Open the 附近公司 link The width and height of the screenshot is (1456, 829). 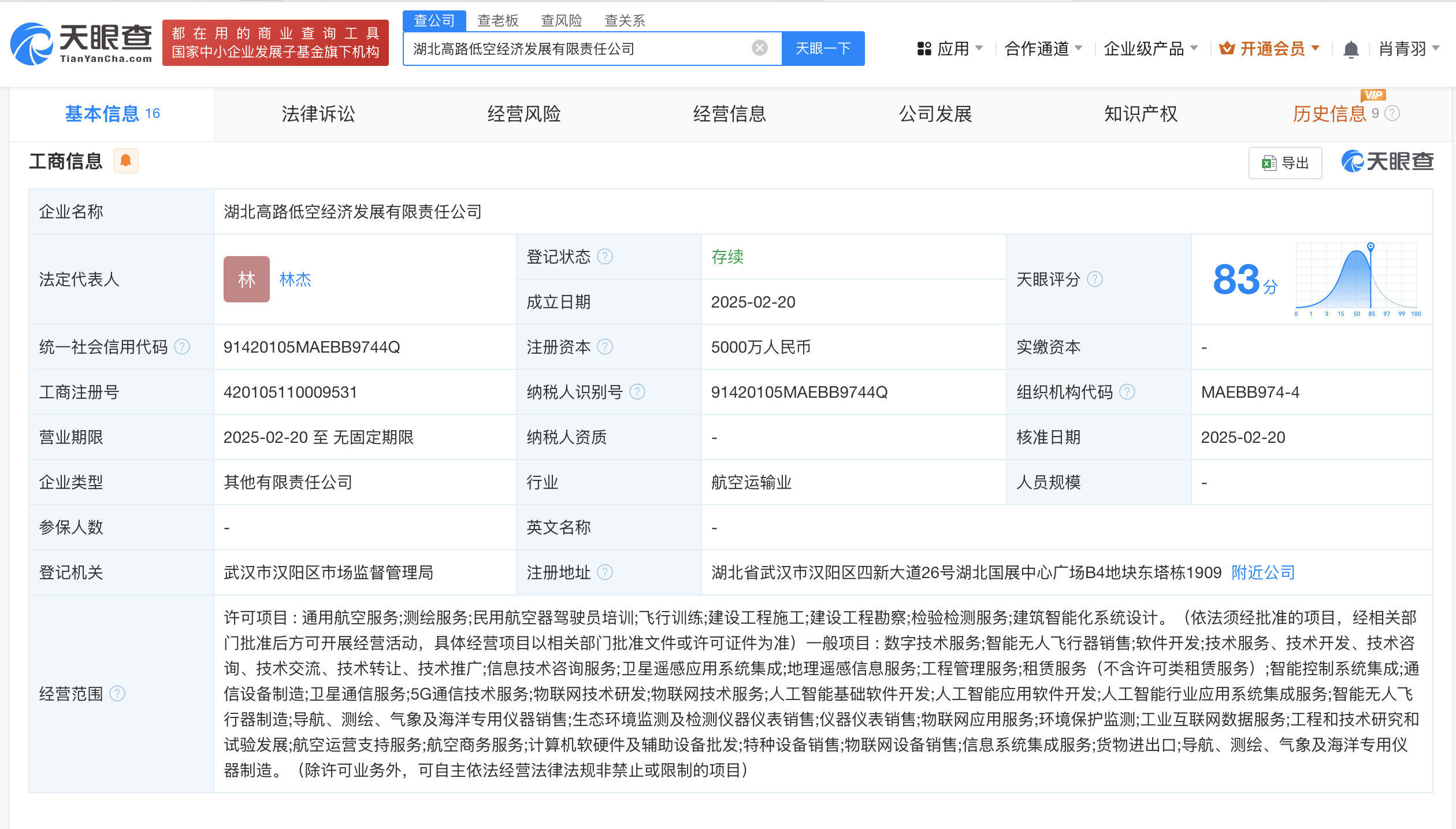click(x=1263, y=572)
